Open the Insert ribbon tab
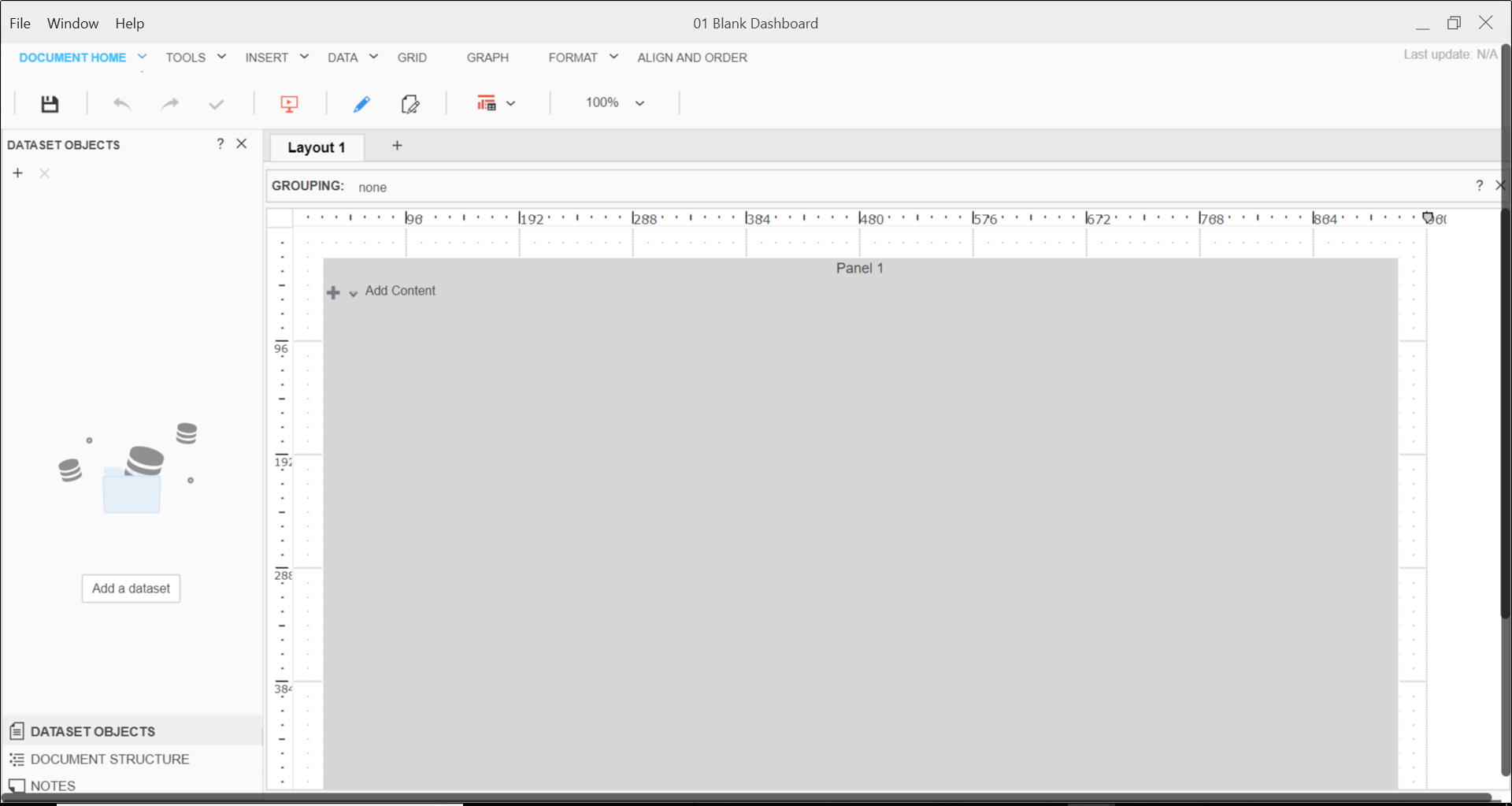 (x=266, y=58)
